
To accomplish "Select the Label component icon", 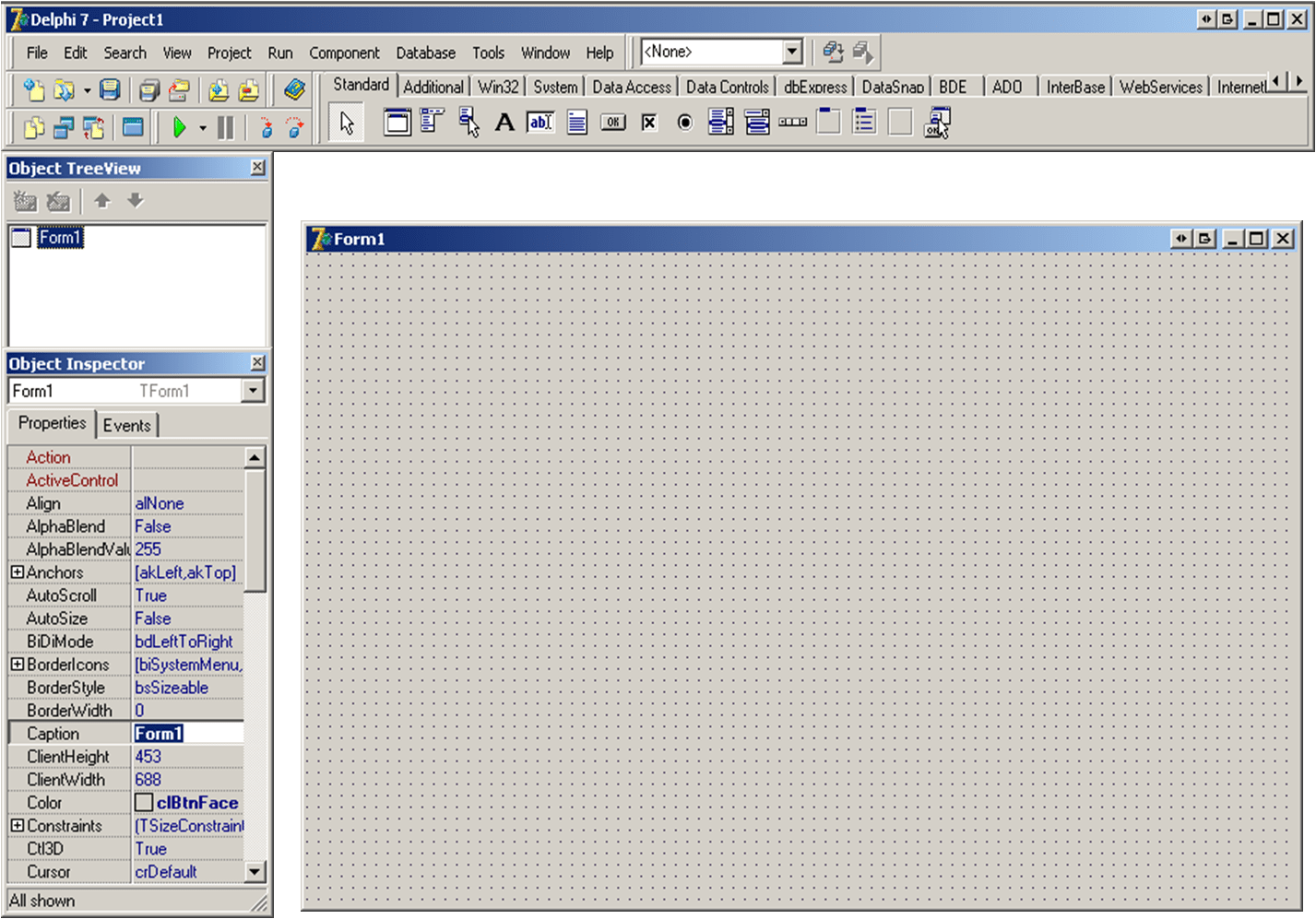I will click(x=504, y=122).
